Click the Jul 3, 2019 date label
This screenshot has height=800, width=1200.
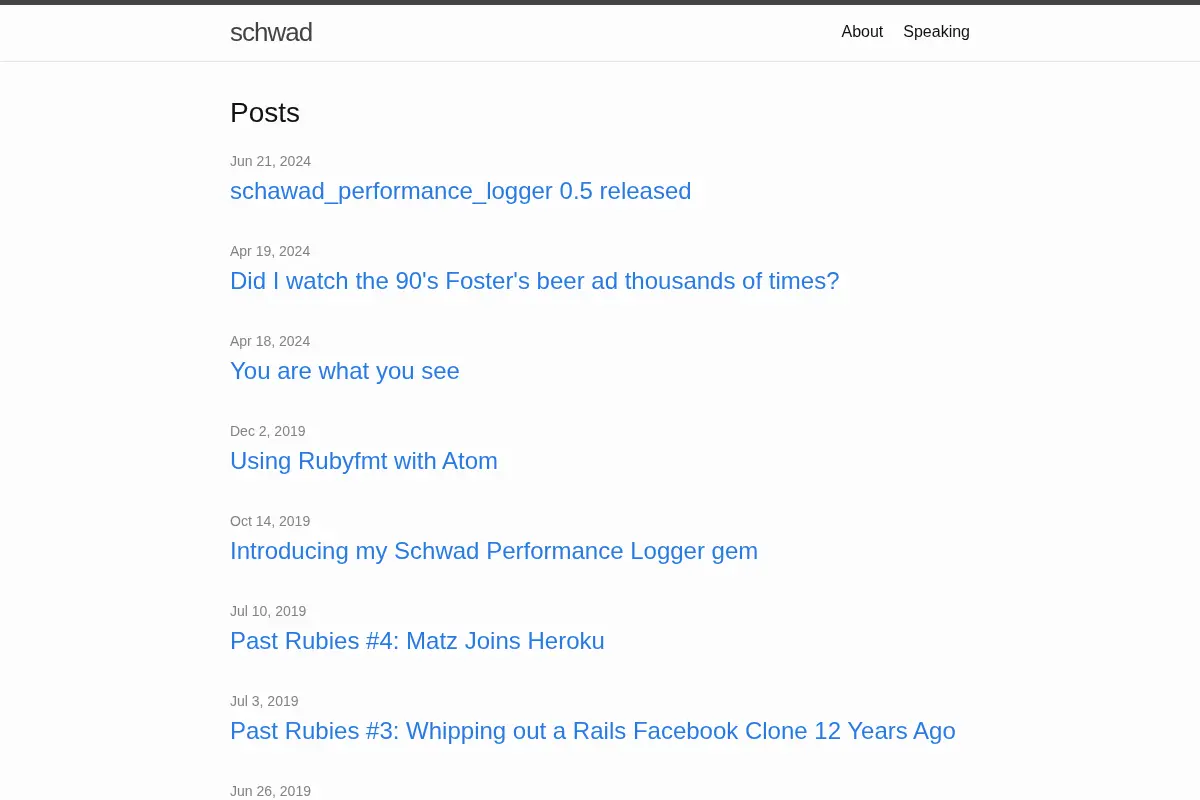(264, 701)
